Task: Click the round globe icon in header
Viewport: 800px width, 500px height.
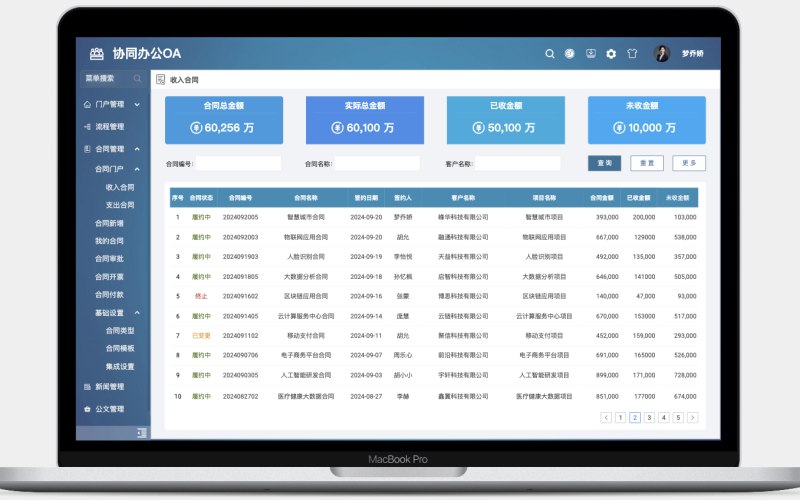Action: 569,54
